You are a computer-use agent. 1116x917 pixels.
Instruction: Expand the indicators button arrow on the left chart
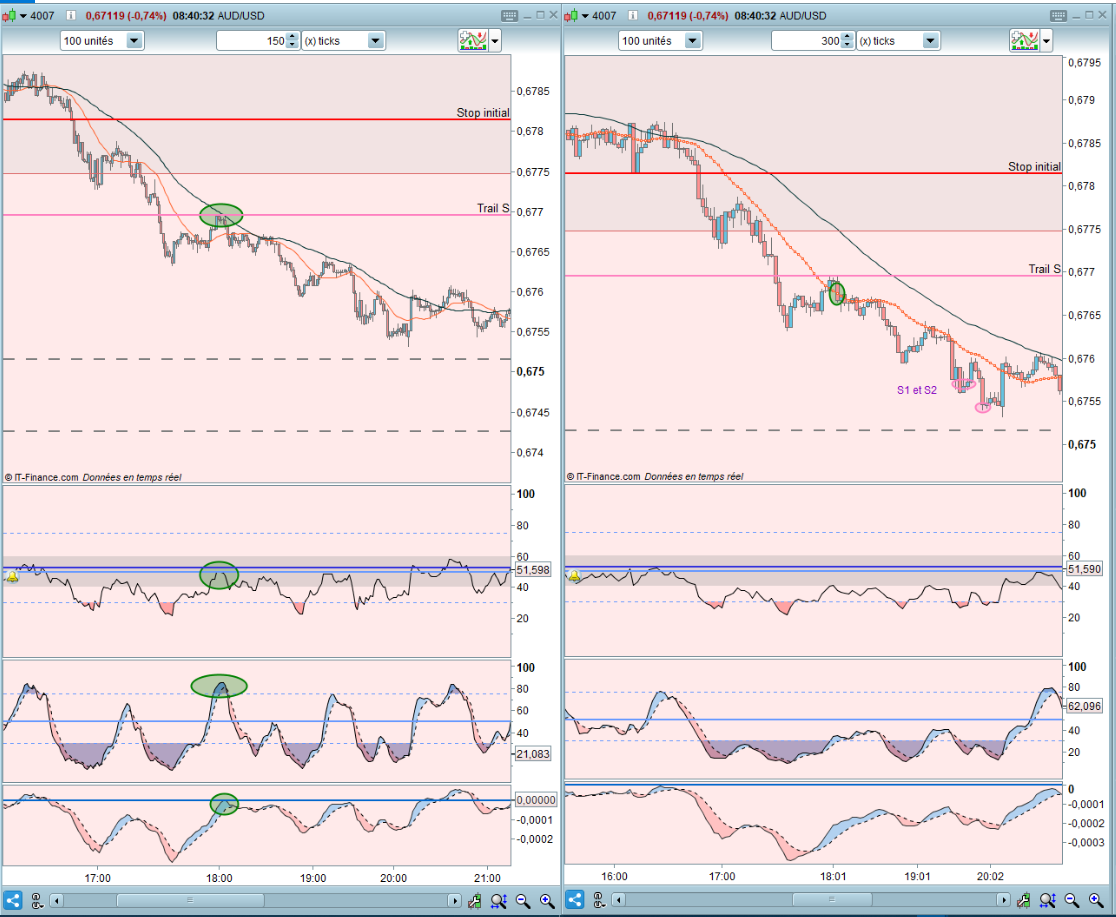coord(495,41)
